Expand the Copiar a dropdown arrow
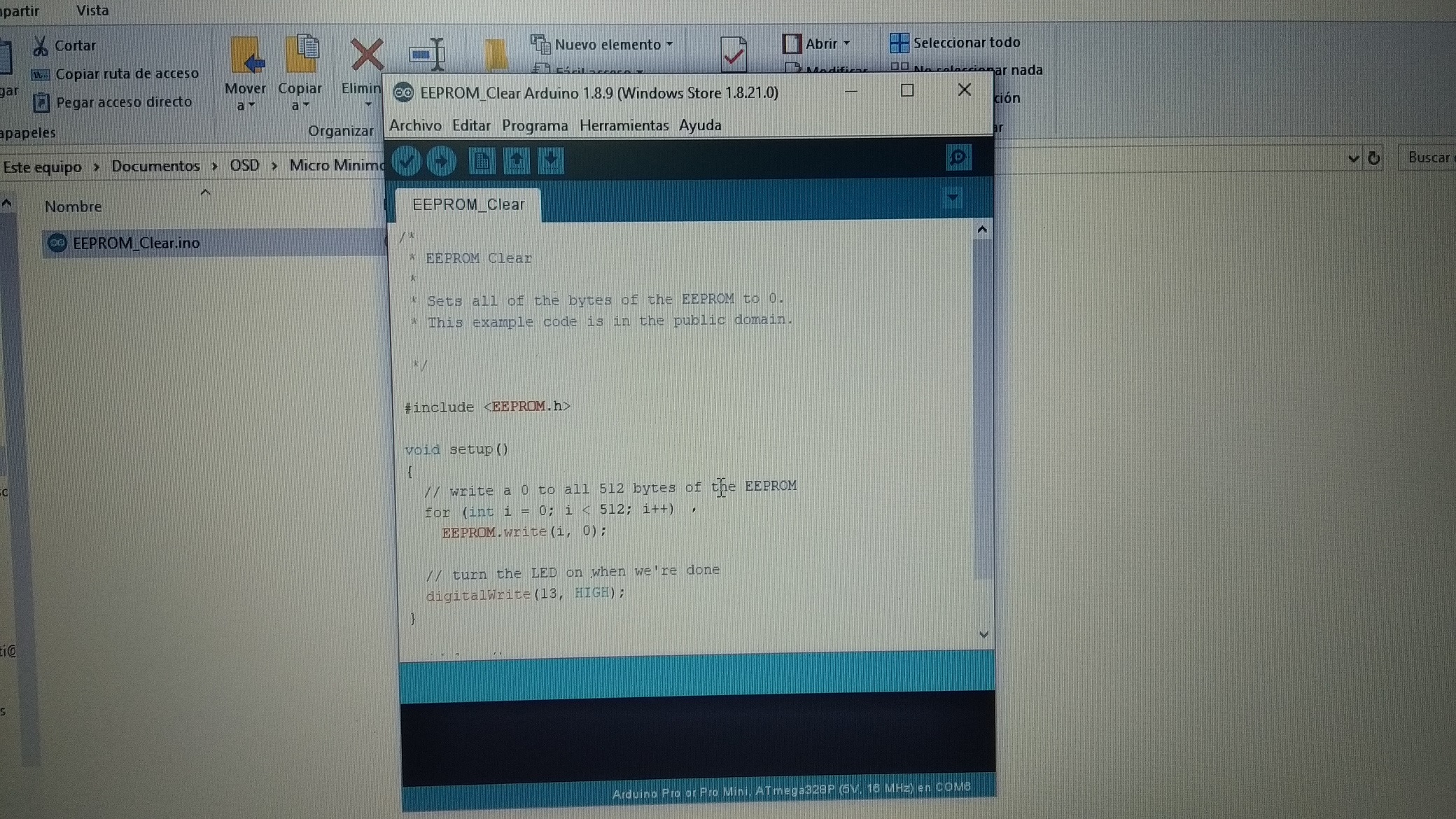 click(x=306, y=105)
